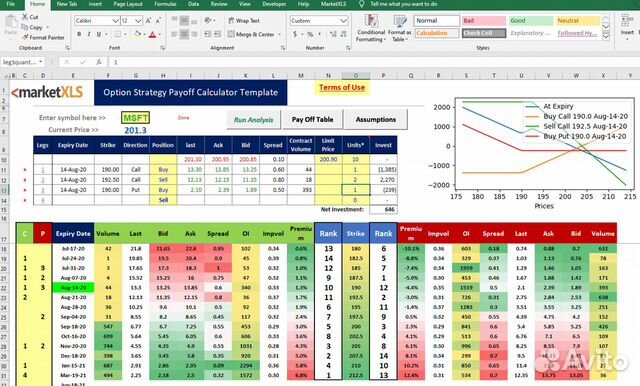Image resolution: width=640 pixels, height=386 pixels.
Task: Open the File tab
Action: (x=11, y=4)
